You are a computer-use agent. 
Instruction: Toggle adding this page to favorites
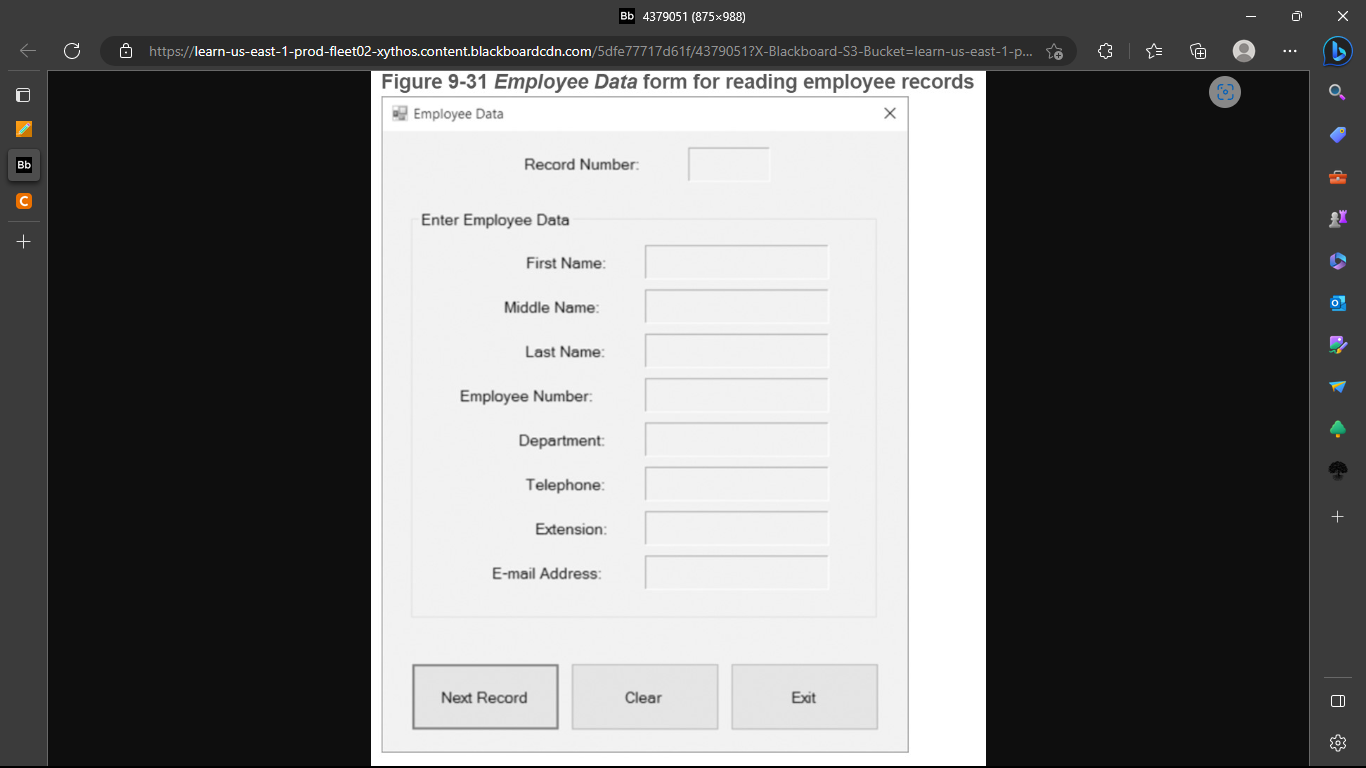1055,51
